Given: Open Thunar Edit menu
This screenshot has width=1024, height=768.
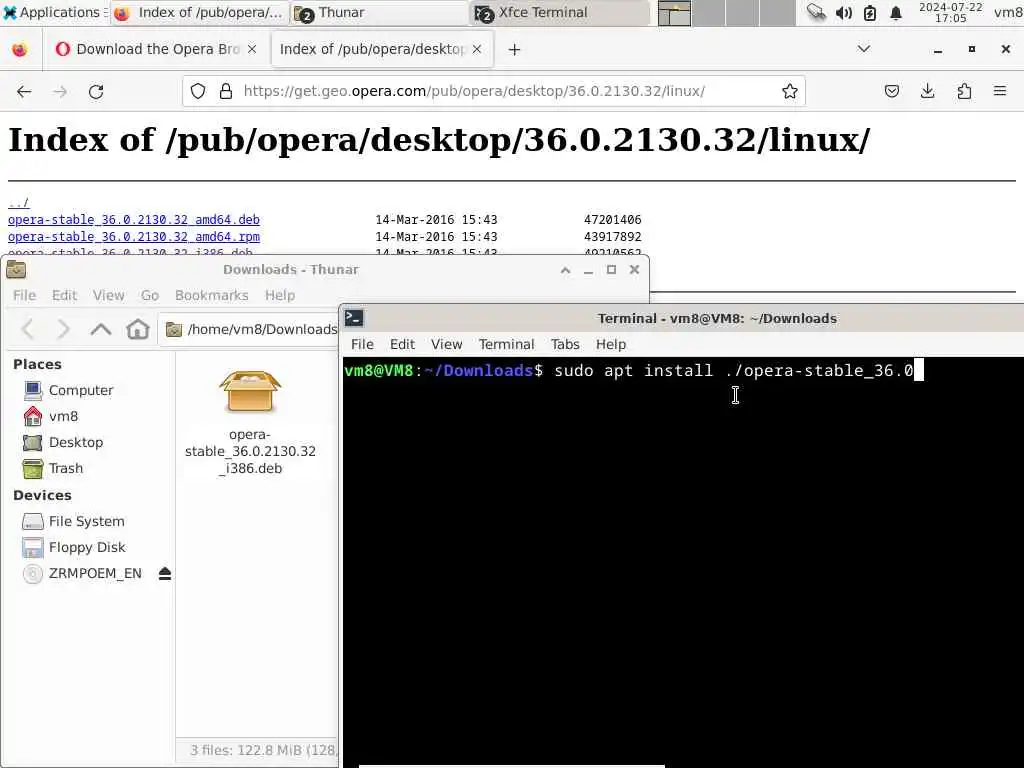Looking at the screenshot, I should tap(65, 296).
